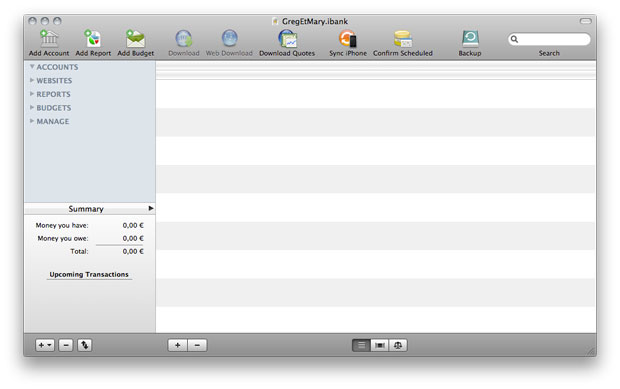Click the toolbar toggle pill button
Screen dimensions: 620x389
click(x=586, y=21)
